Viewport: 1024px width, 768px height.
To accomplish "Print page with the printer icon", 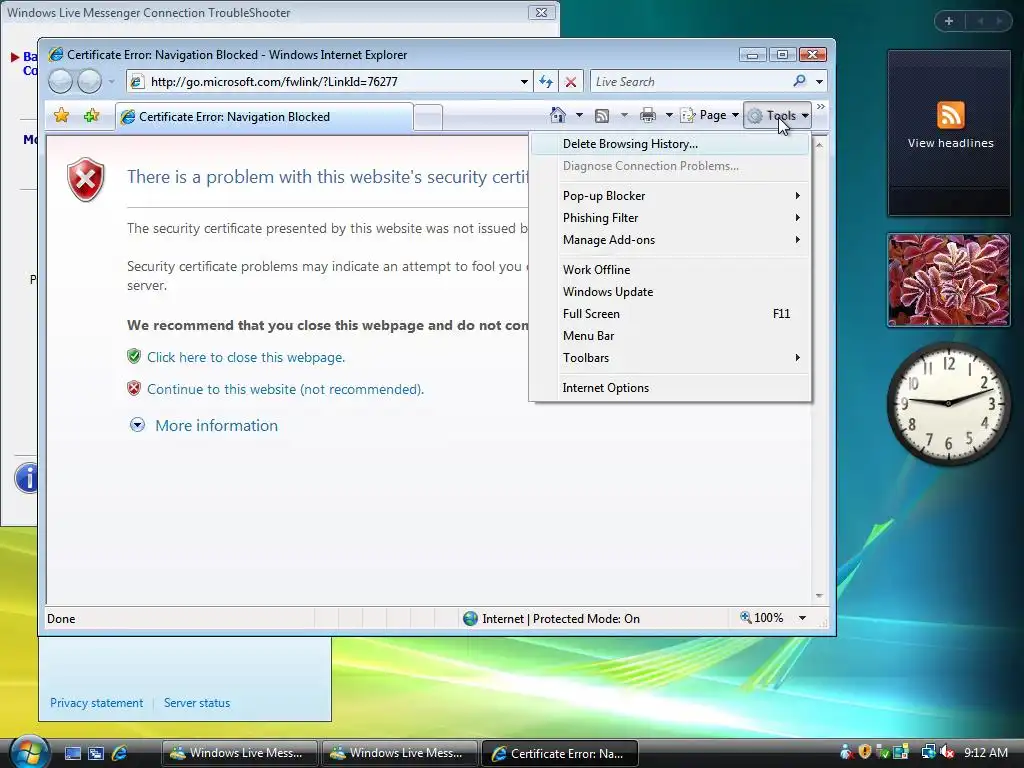I will (648, 116).
